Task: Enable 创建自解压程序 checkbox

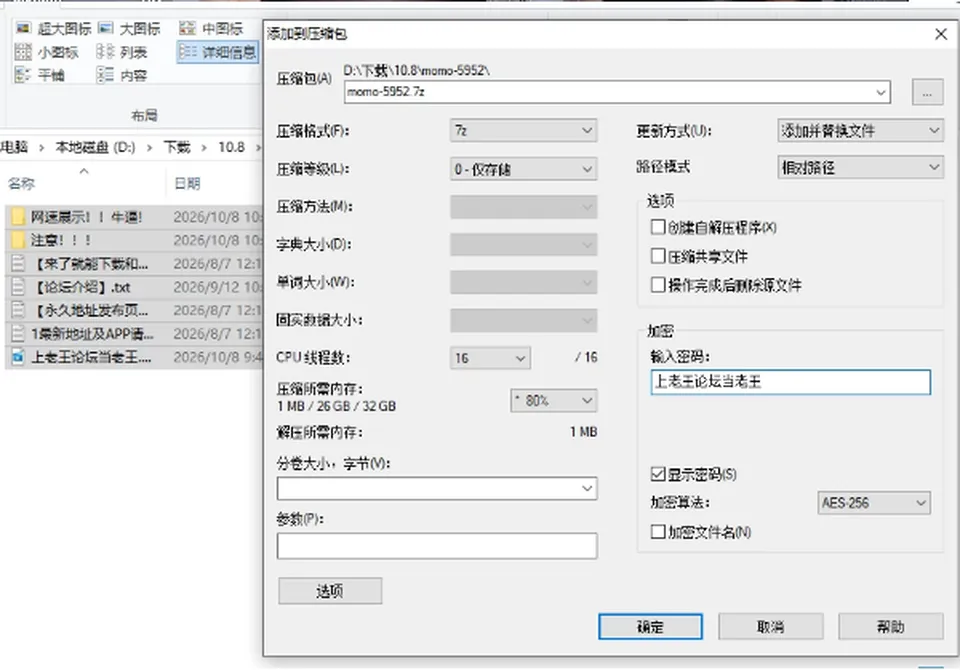Action: pos(658,227)
